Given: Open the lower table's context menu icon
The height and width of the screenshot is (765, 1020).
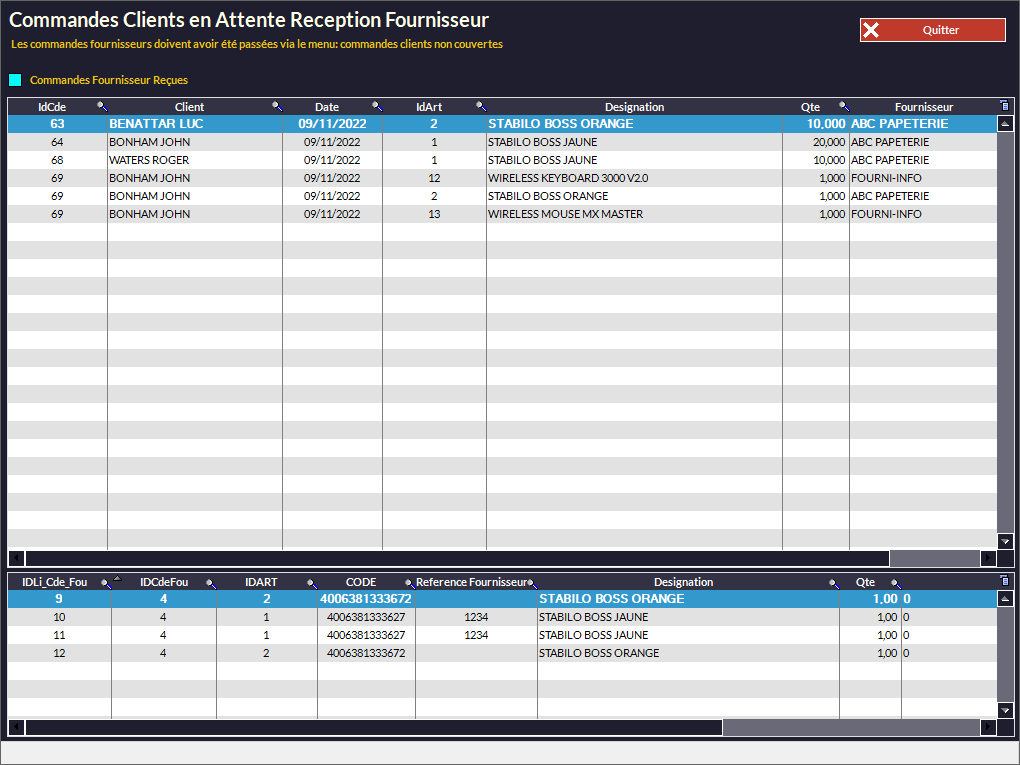Looking at the screenshot, I should point(1005,581).
